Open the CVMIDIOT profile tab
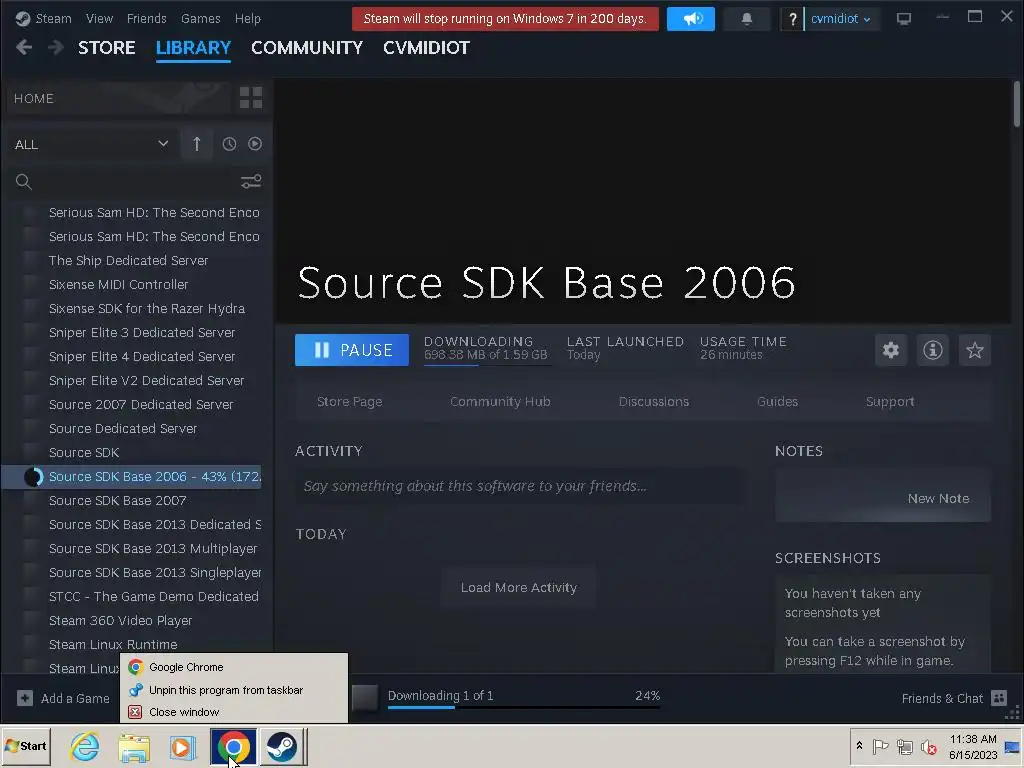1024x768 pixels. (x=426, y=48)
